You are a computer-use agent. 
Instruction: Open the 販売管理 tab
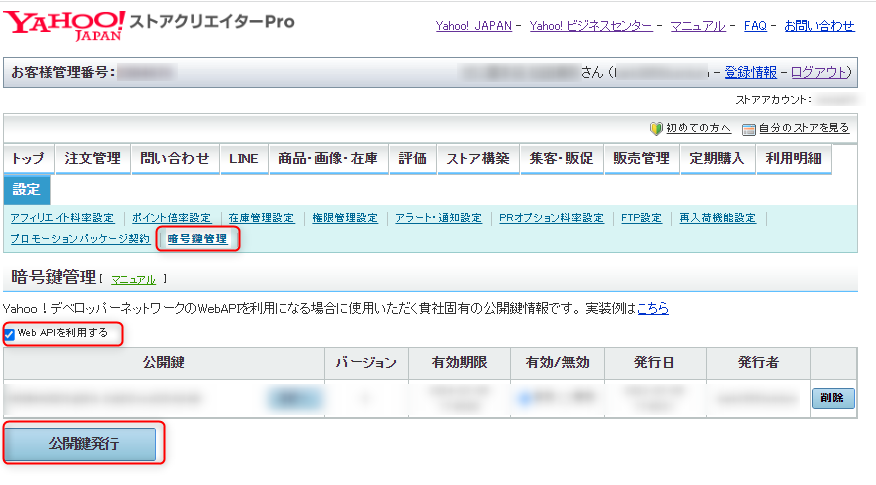tap(641, 159)
